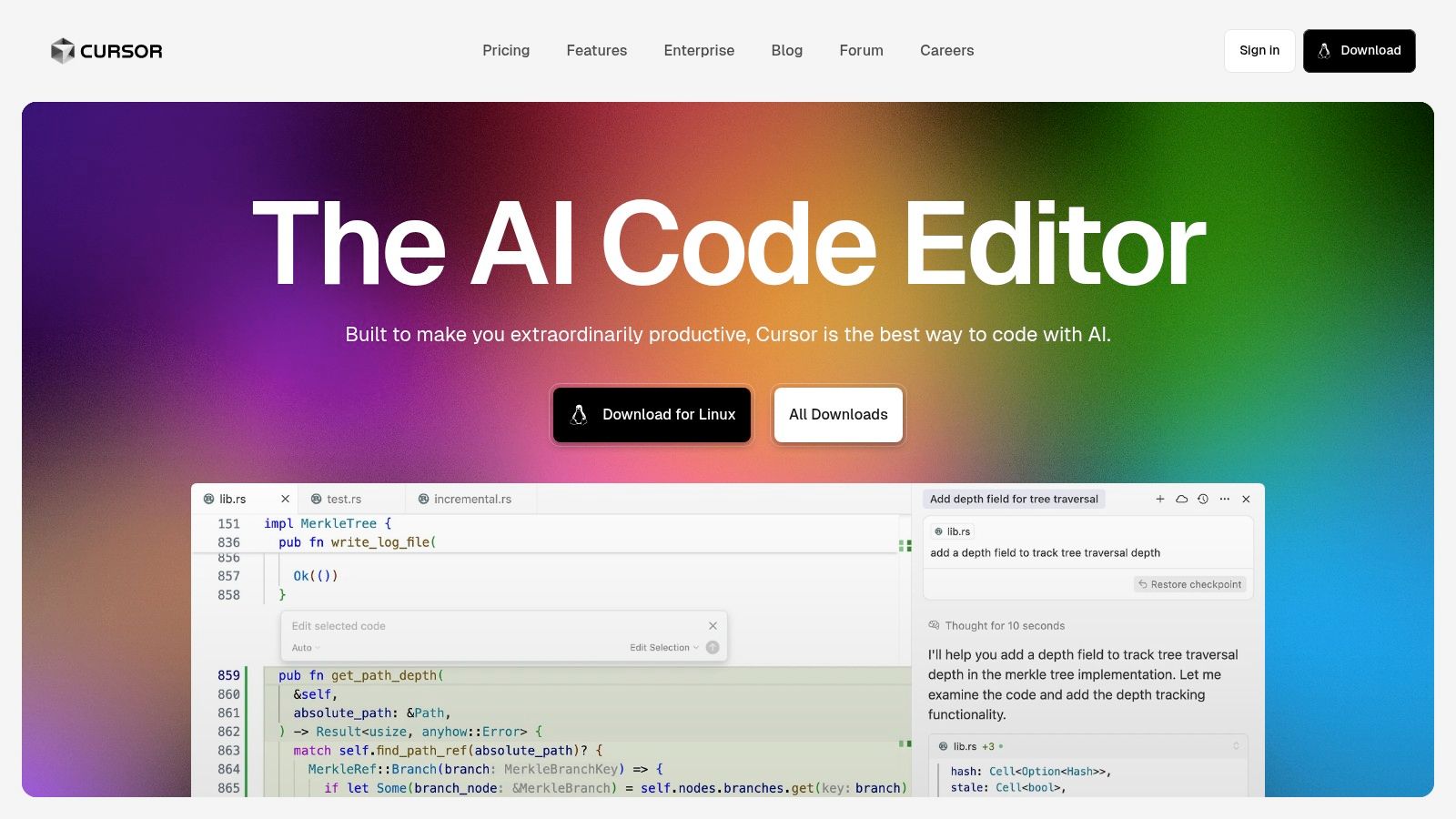Open the Edit Selection dropdown
1456x819 pixels.
(x=664, y=647)
